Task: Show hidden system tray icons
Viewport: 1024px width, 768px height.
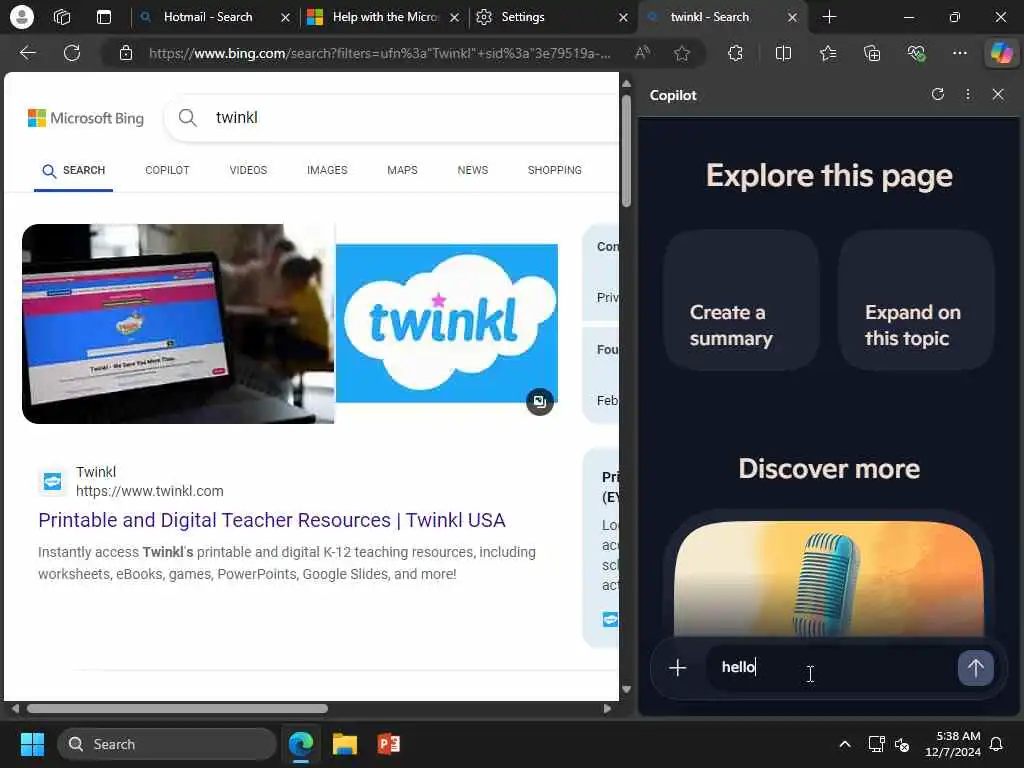Action: pos(844,744)
